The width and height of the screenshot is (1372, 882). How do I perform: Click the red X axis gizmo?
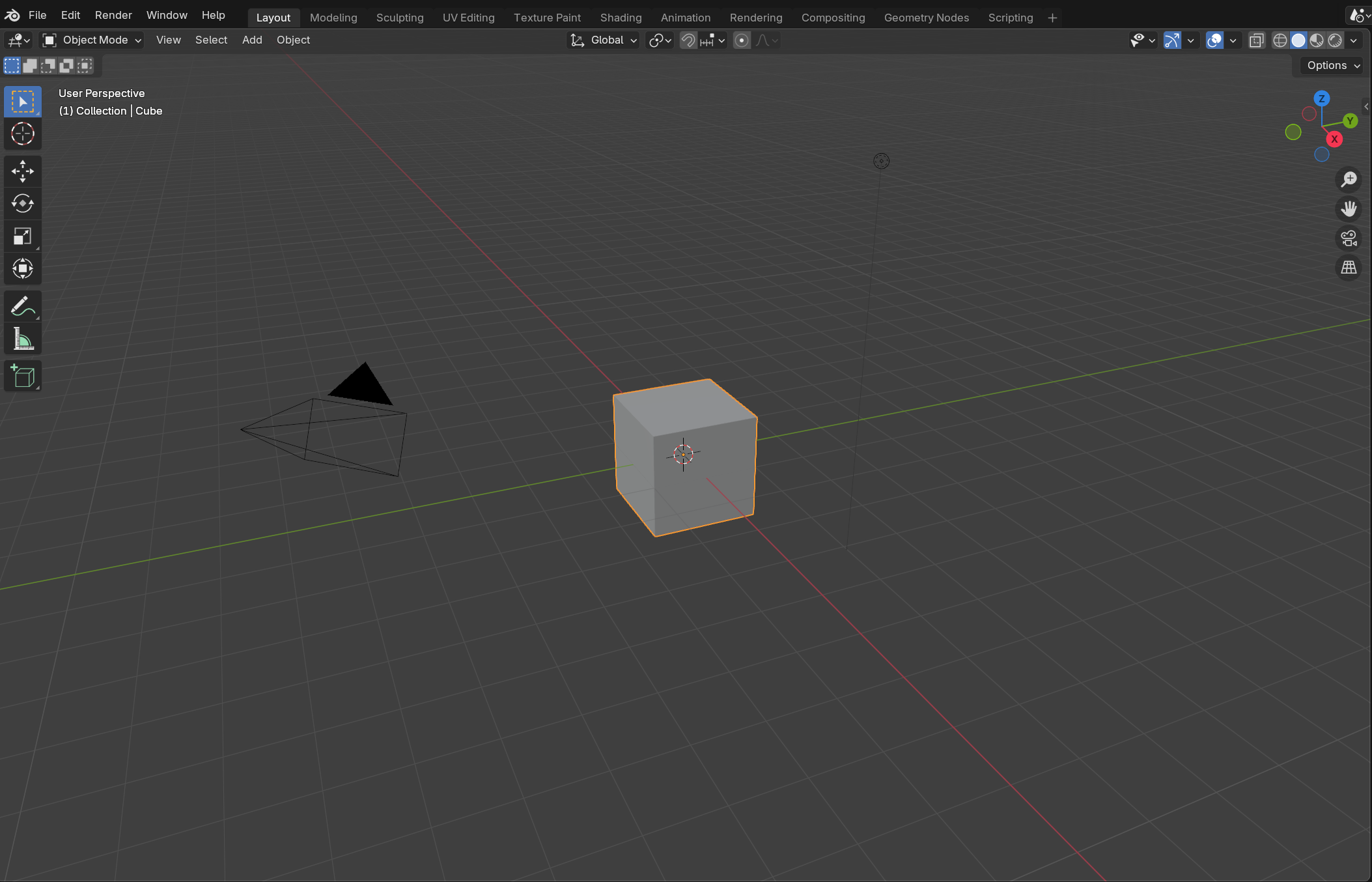1334,139
